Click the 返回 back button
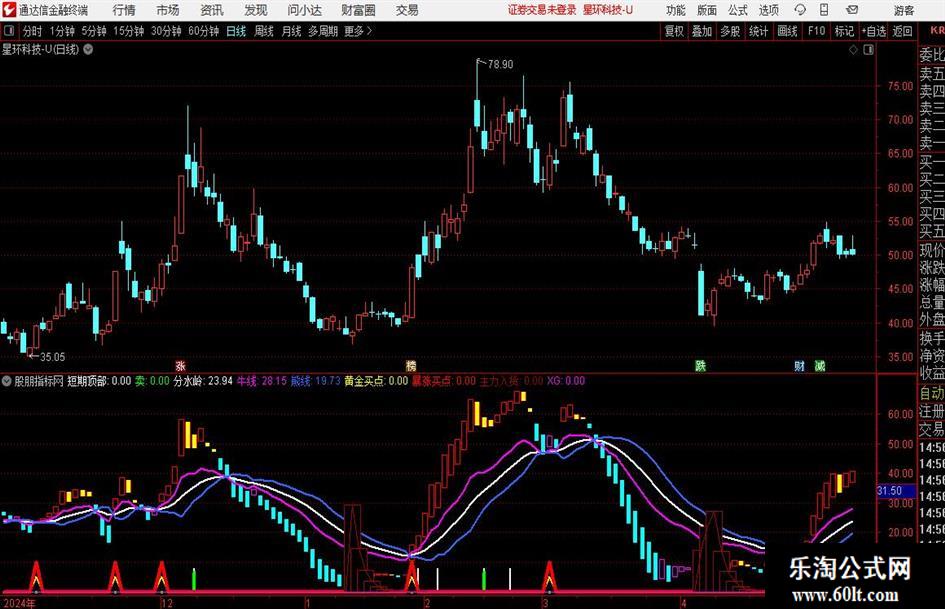 click(x=902, y=31)
